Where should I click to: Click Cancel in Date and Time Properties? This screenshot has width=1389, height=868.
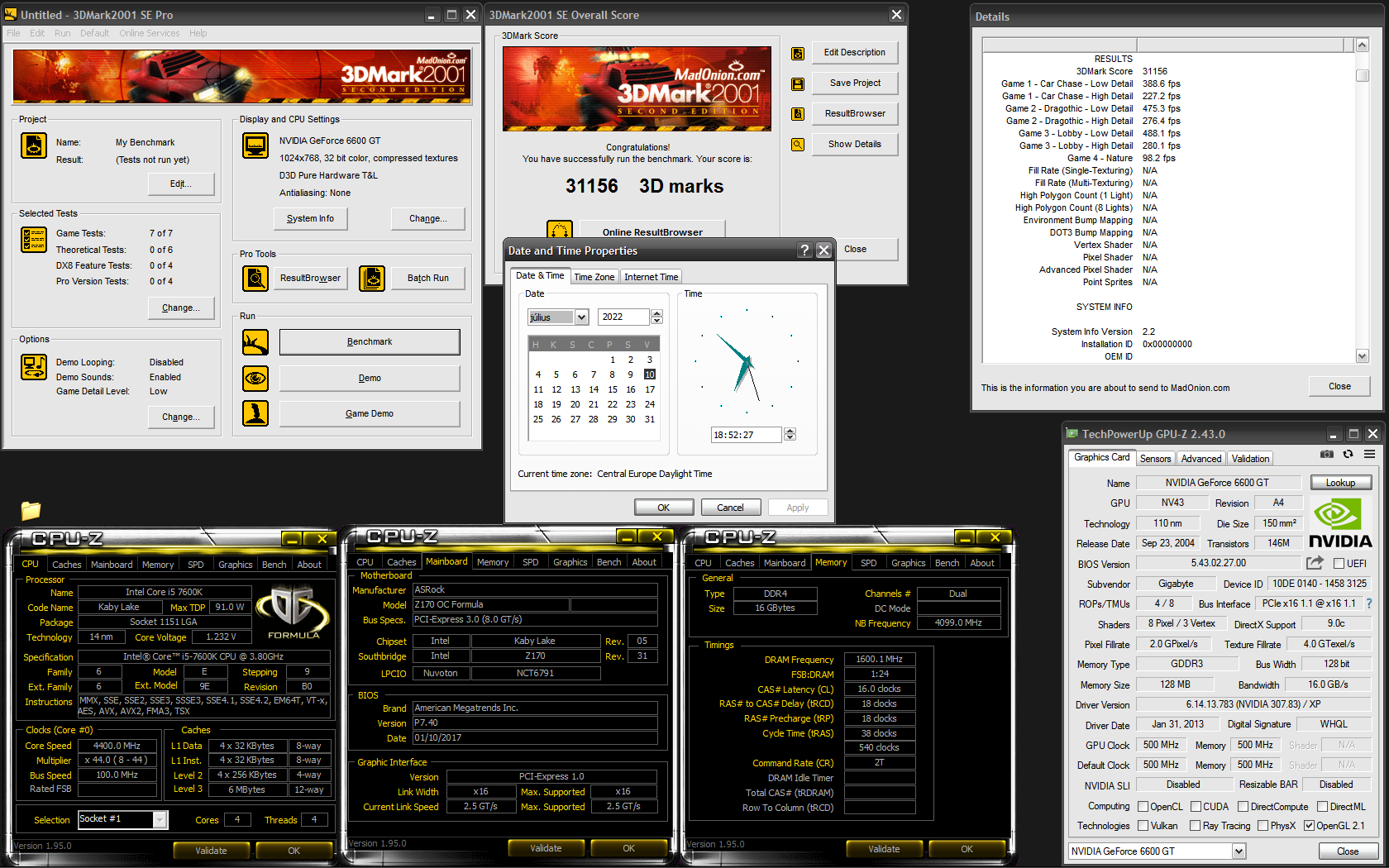[x=730, y=508]
